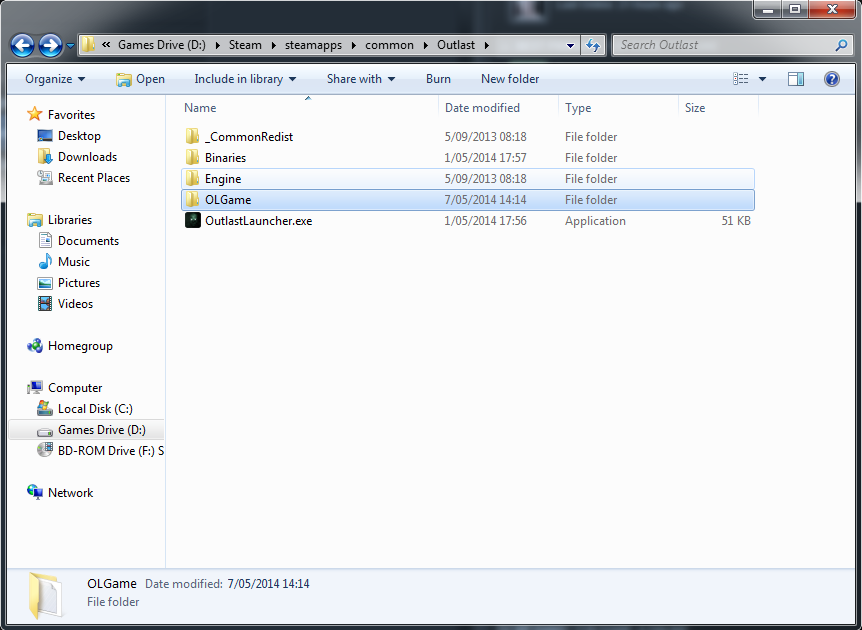This screenshot has width=862, height=630.
Task: Open the Videos library
Action: click(x=75, y=303)
